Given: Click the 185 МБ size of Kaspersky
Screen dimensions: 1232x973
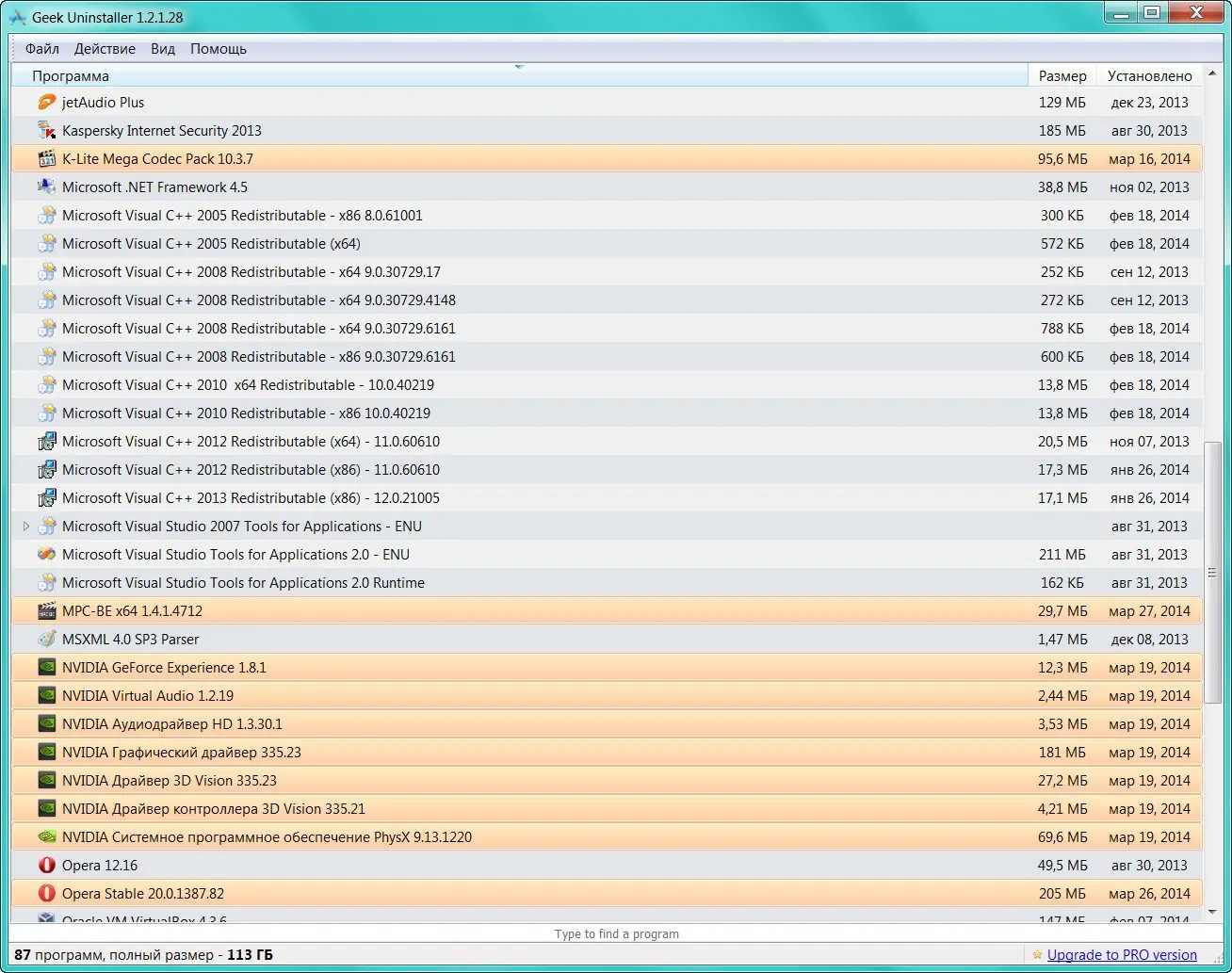Looking at the screenshot, I should pyautogui.click(x=1062, y=130).
